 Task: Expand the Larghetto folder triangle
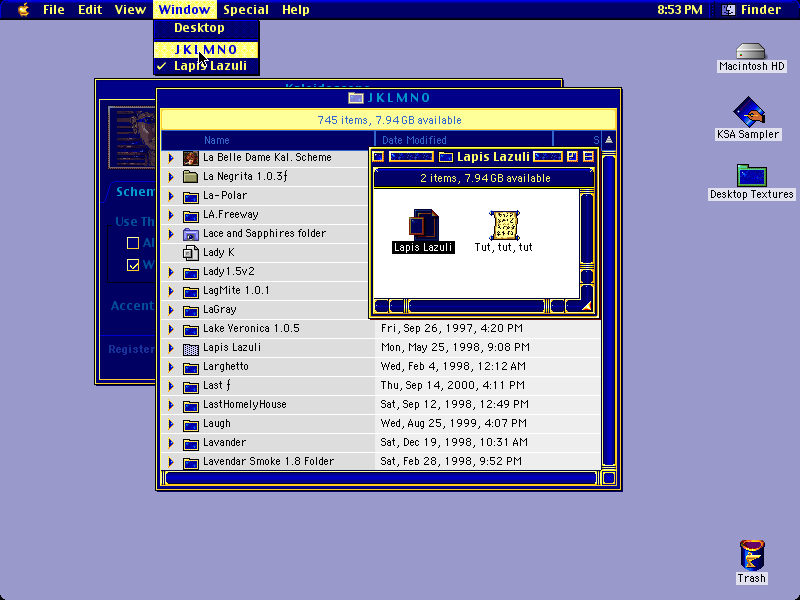[x=171, y=367]
